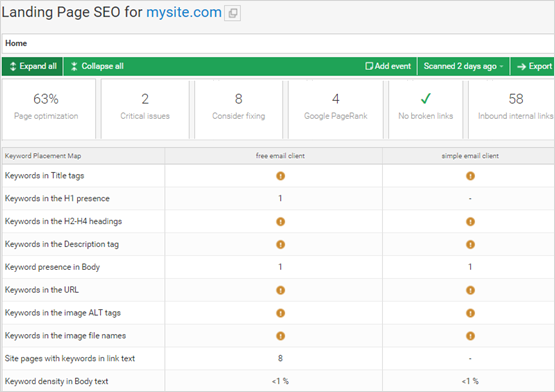Click H1 presence value 1 for free email client

[x=280, y=198]
